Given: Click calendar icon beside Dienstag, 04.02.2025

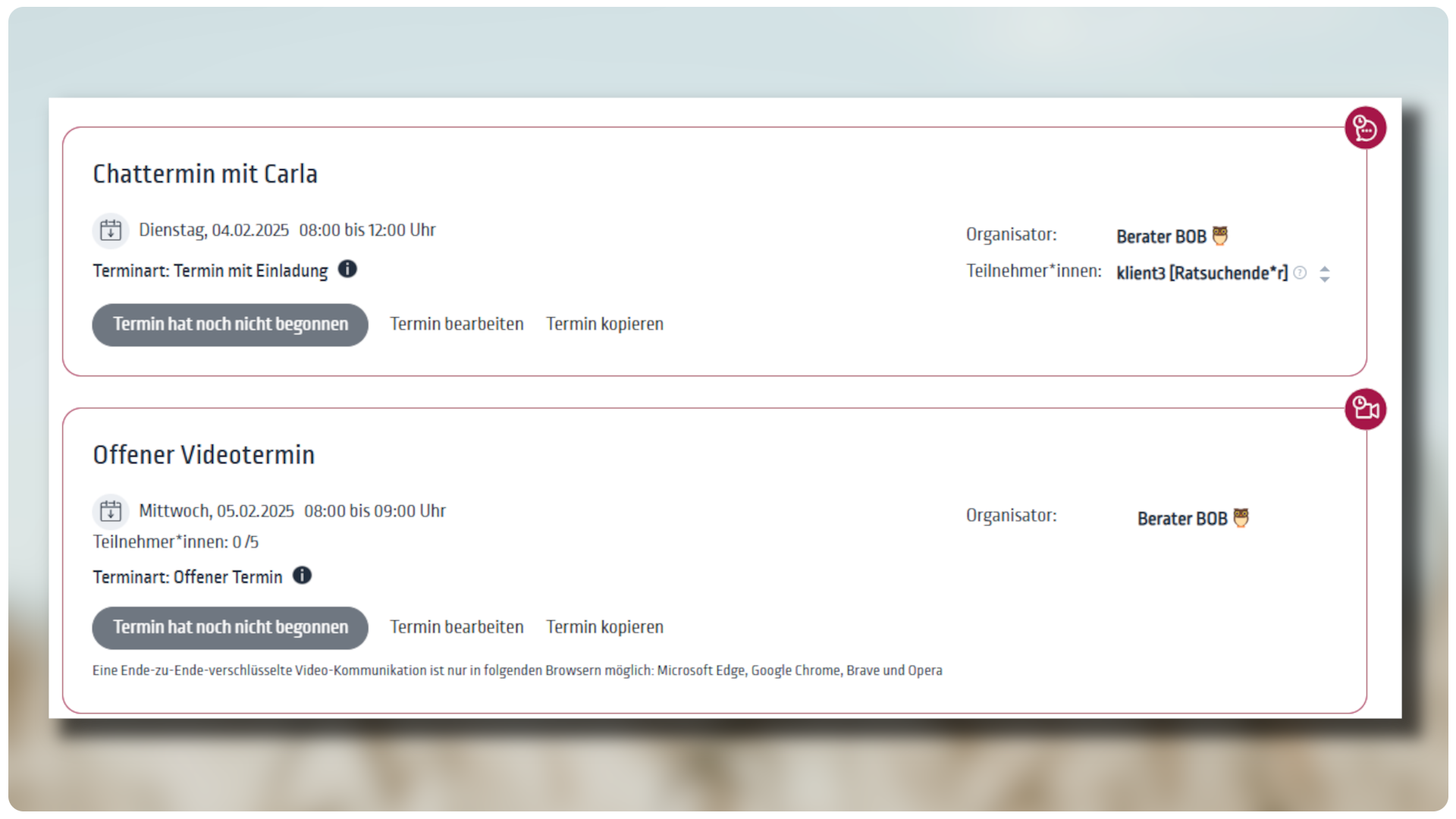Looking at the screenshot, I should point(111,231).
